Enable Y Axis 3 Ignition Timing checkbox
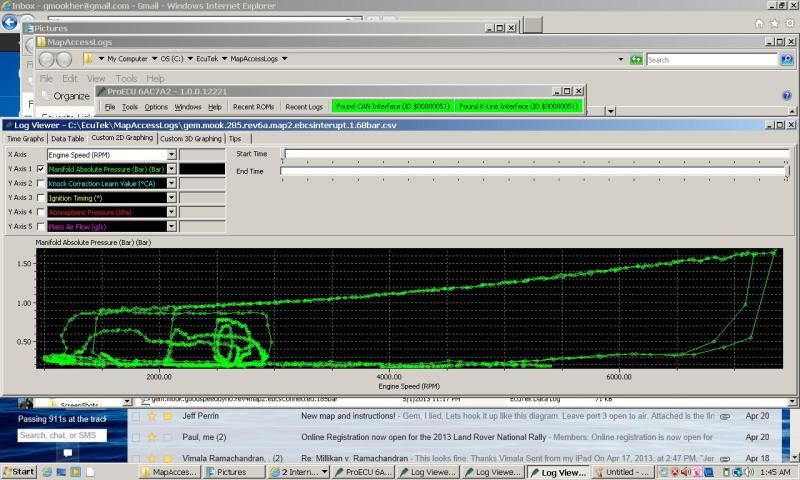The image size is (800, 480). pyautogui.click(x=41, y=198)
